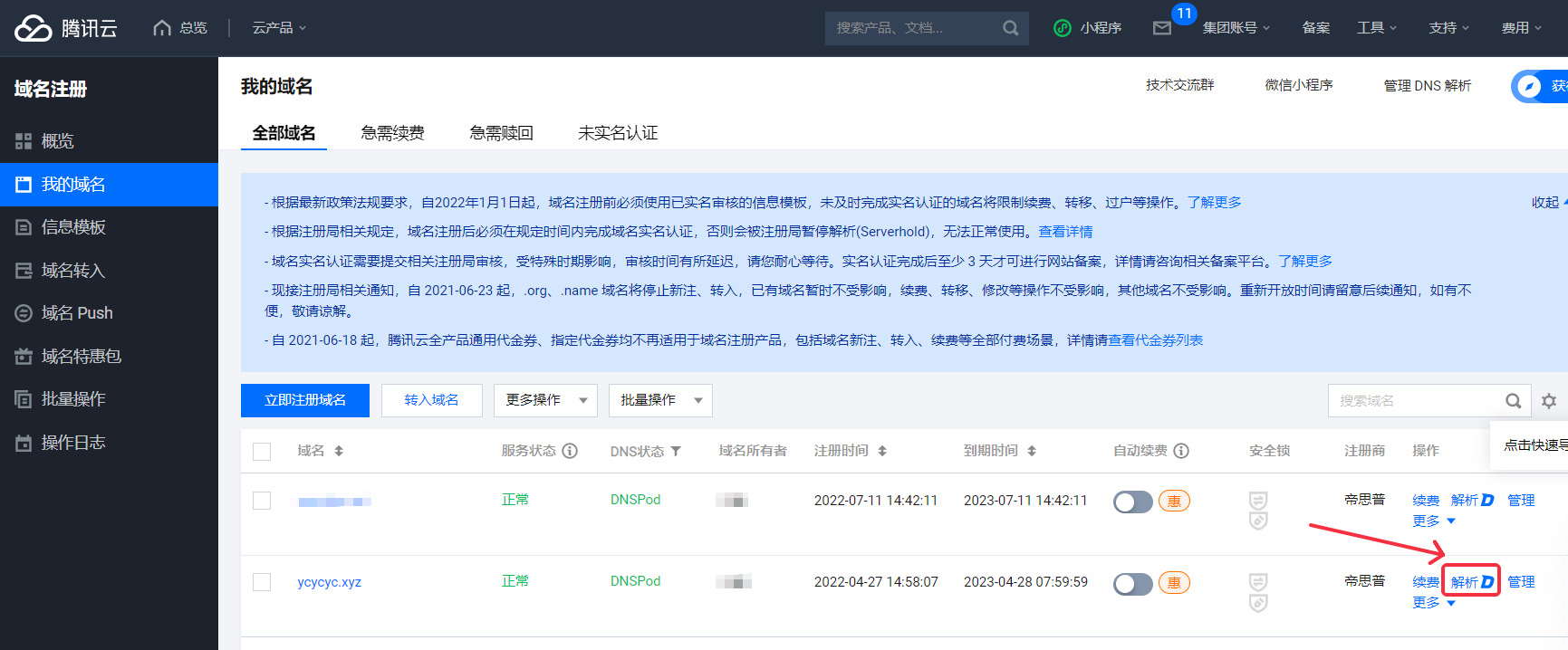Sort by 注册时间 column arrows
Screen dimensions: 1568x650
882,451
